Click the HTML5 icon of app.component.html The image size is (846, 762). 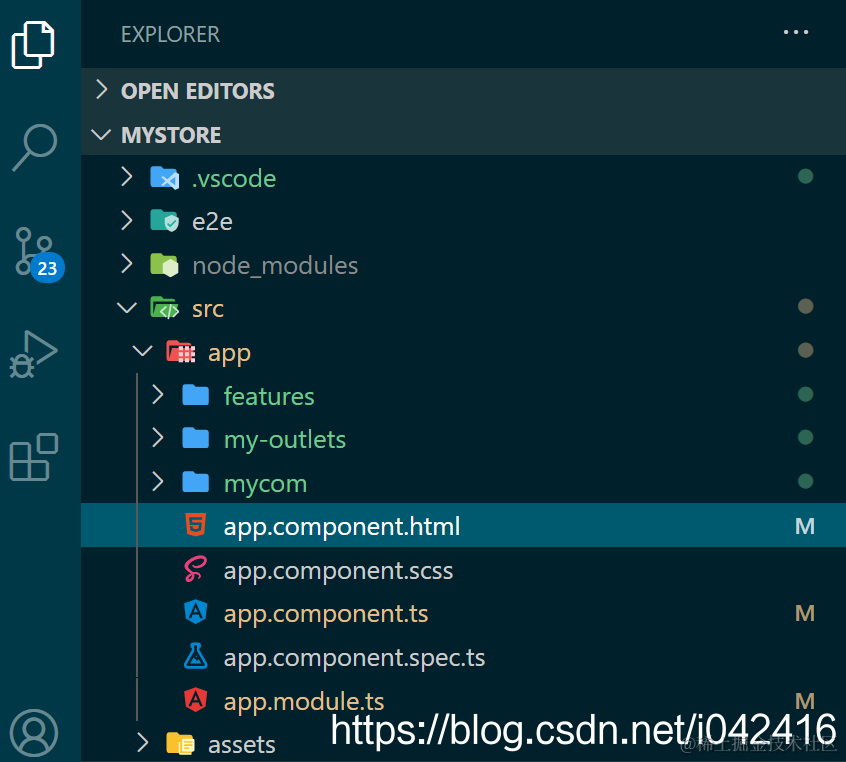point(195,526)
